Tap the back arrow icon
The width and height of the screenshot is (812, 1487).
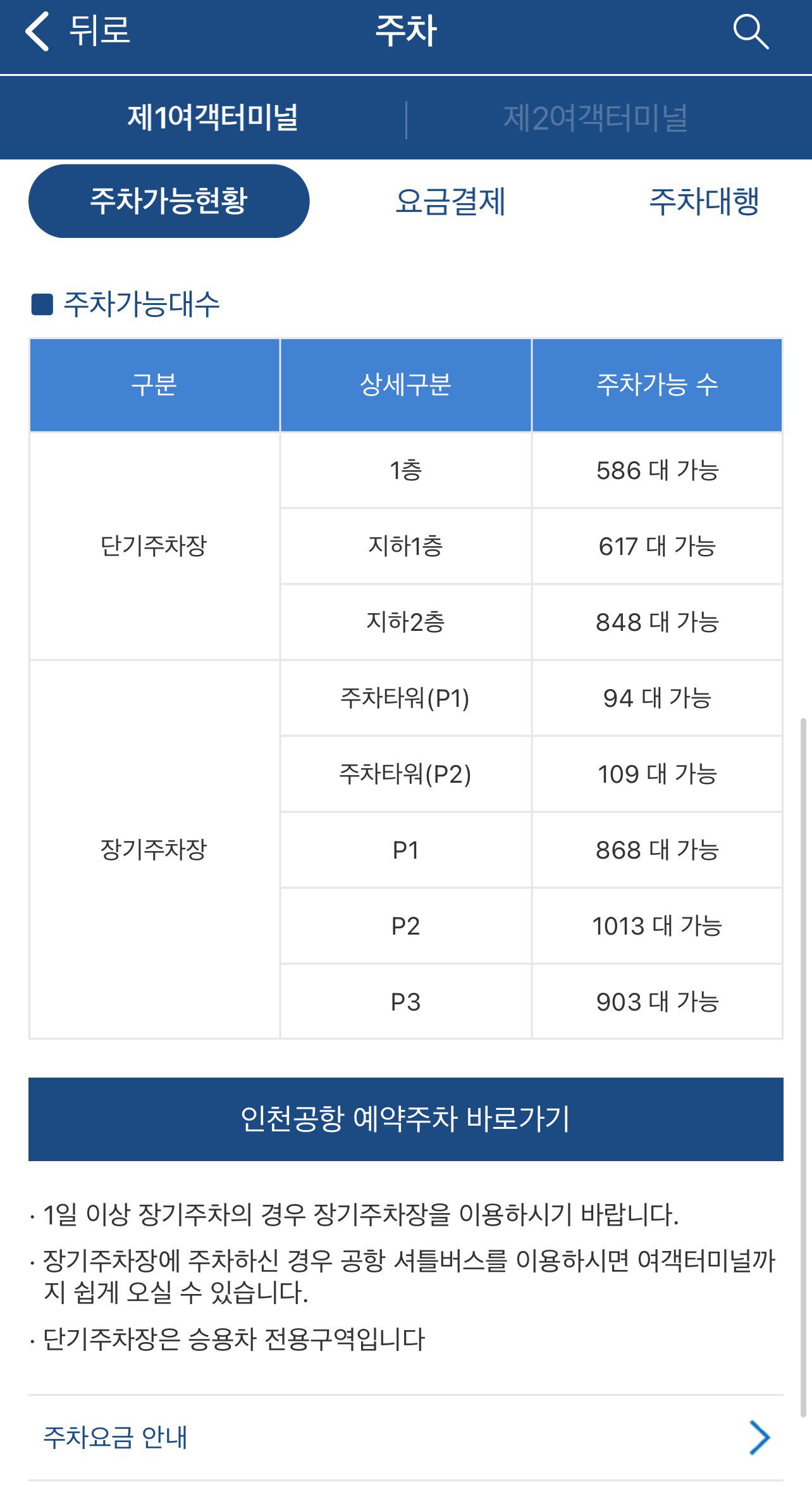pos(38,32)
